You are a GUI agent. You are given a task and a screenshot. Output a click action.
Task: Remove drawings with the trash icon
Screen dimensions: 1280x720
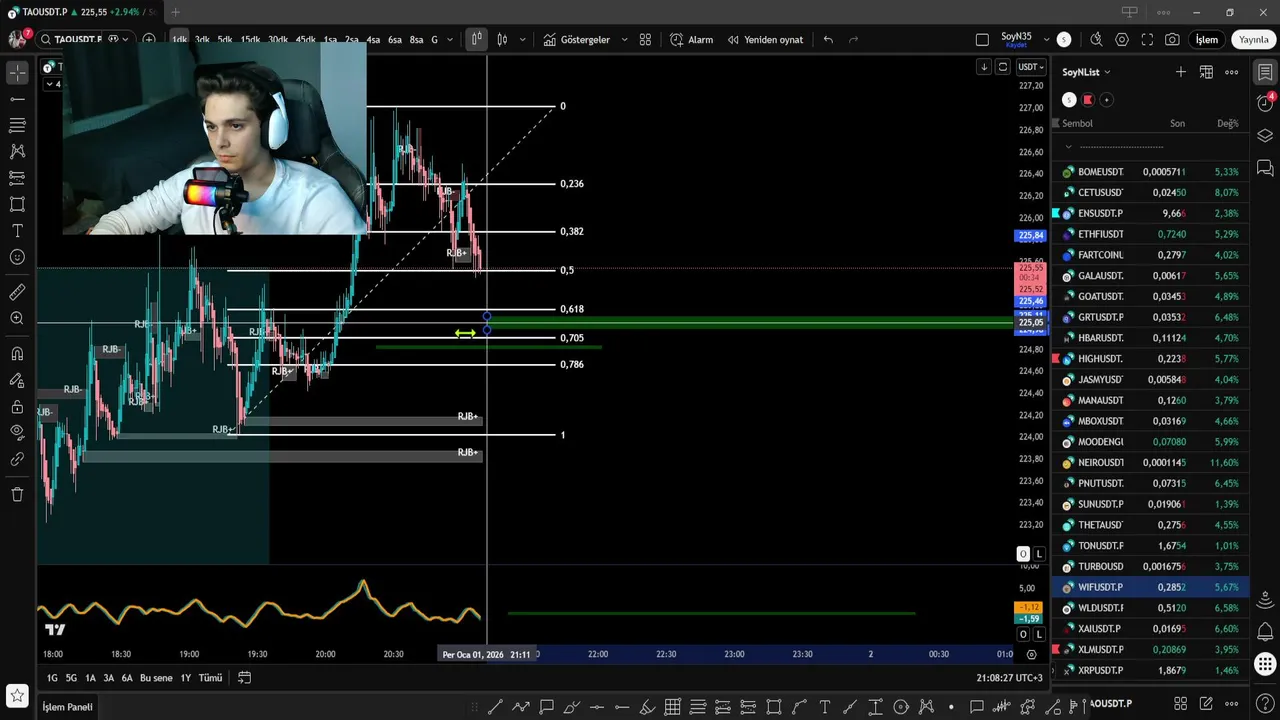(x=17, y=494)
